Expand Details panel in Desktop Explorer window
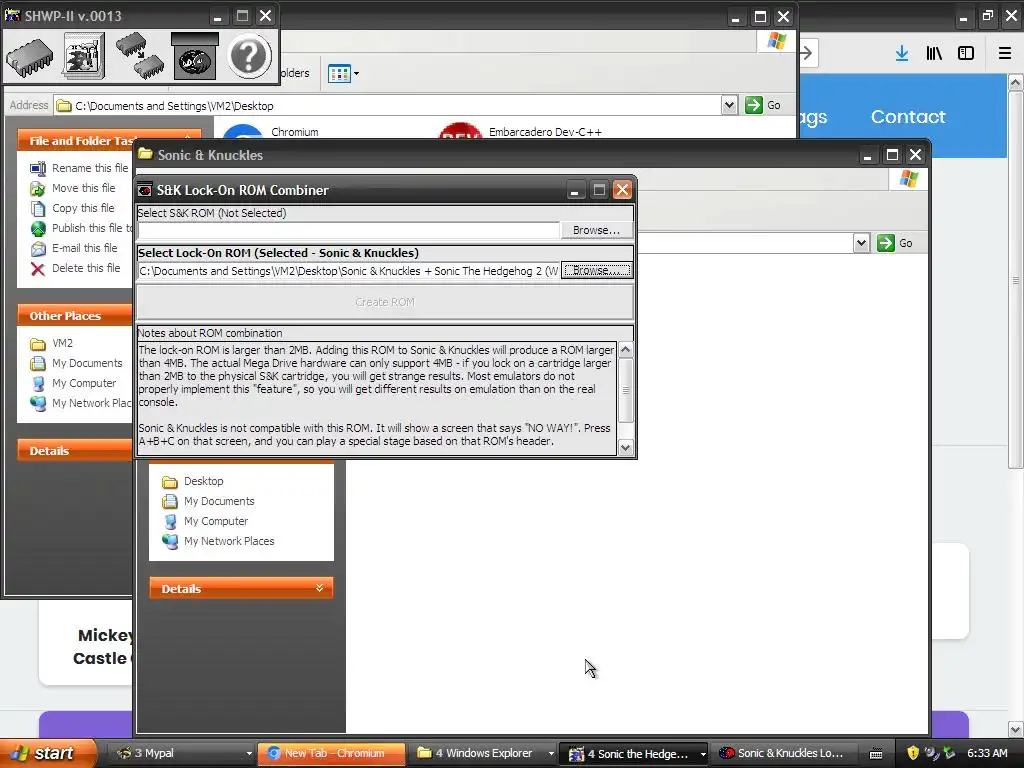 76,451
